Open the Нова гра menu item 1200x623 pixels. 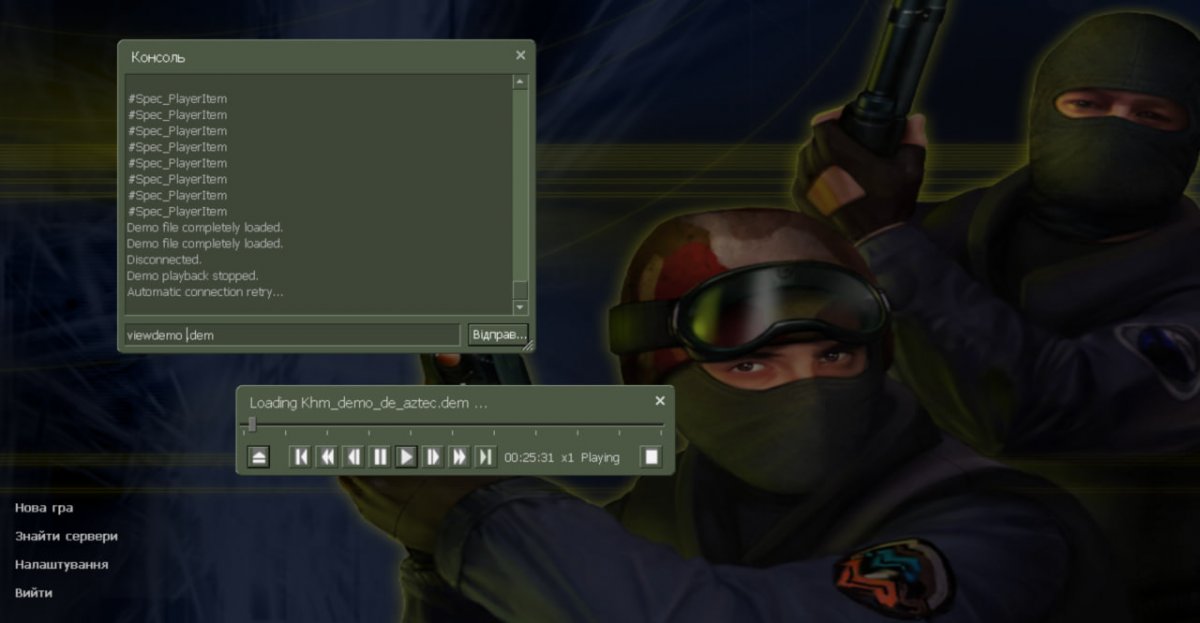tap(44, 508)
